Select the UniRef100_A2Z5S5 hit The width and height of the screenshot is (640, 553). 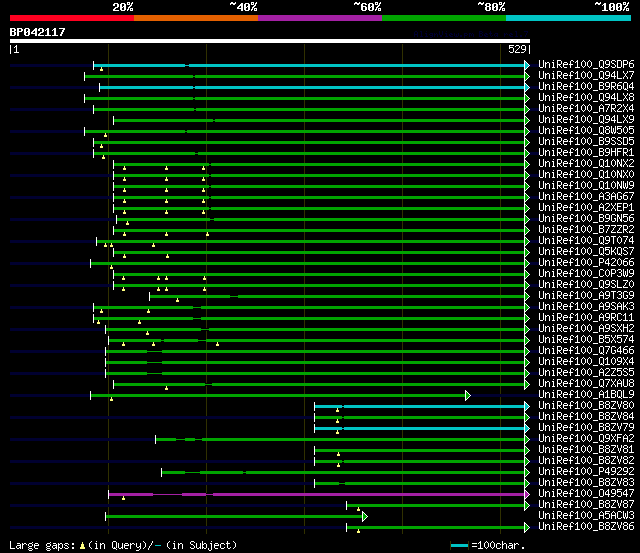click(586, 373)
